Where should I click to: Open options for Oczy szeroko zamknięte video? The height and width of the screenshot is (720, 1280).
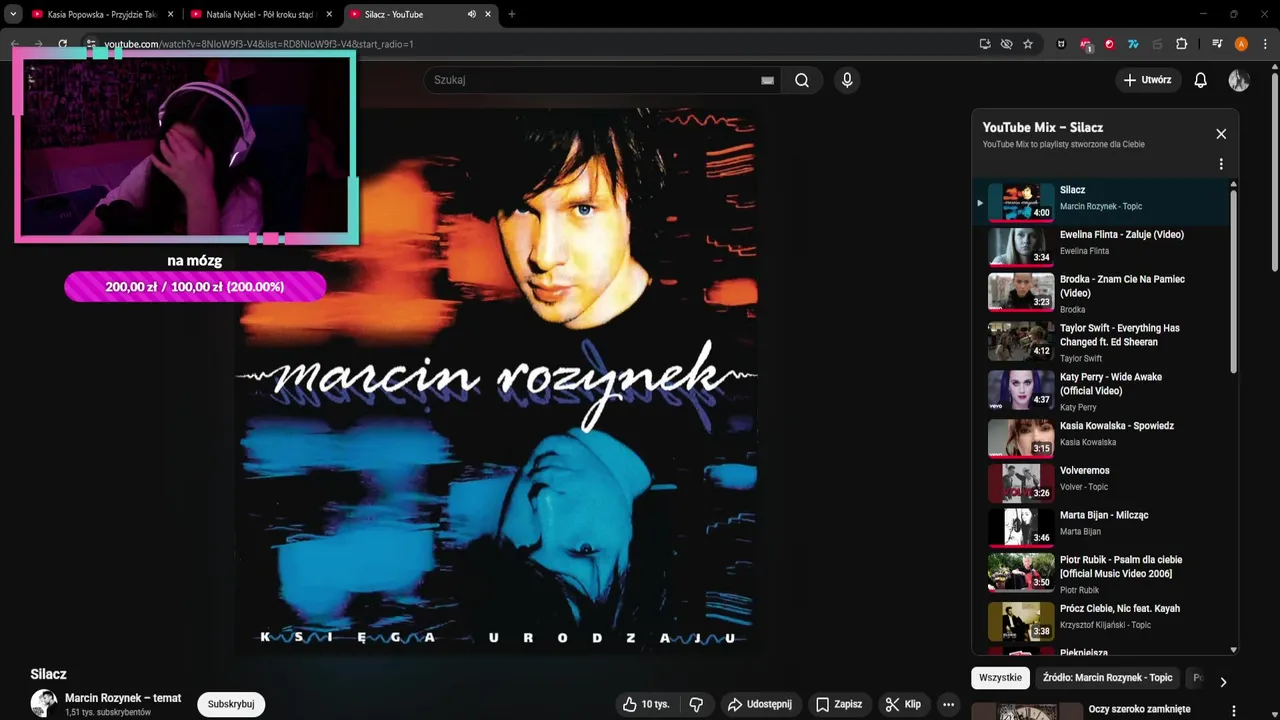(1233, 710)
